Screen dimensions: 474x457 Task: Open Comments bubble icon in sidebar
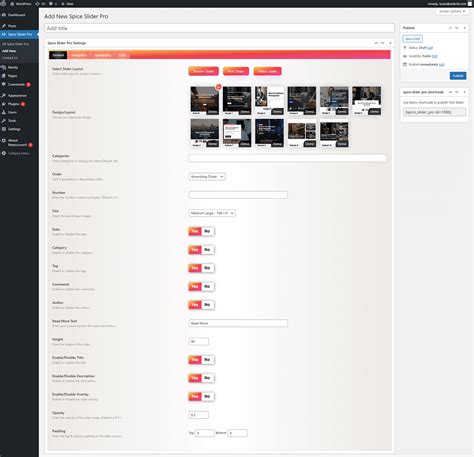coord(4,84)
